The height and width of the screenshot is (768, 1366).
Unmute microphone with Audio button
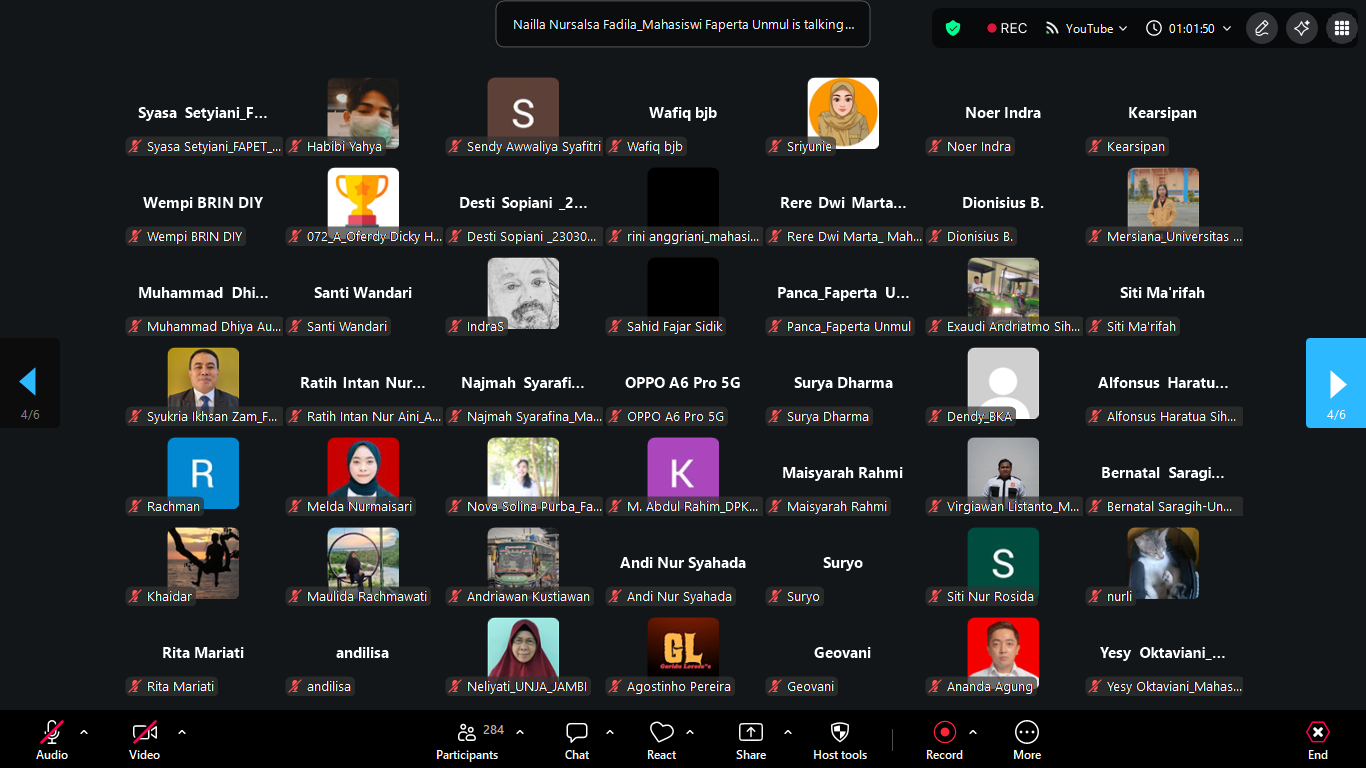coord(52,740)
